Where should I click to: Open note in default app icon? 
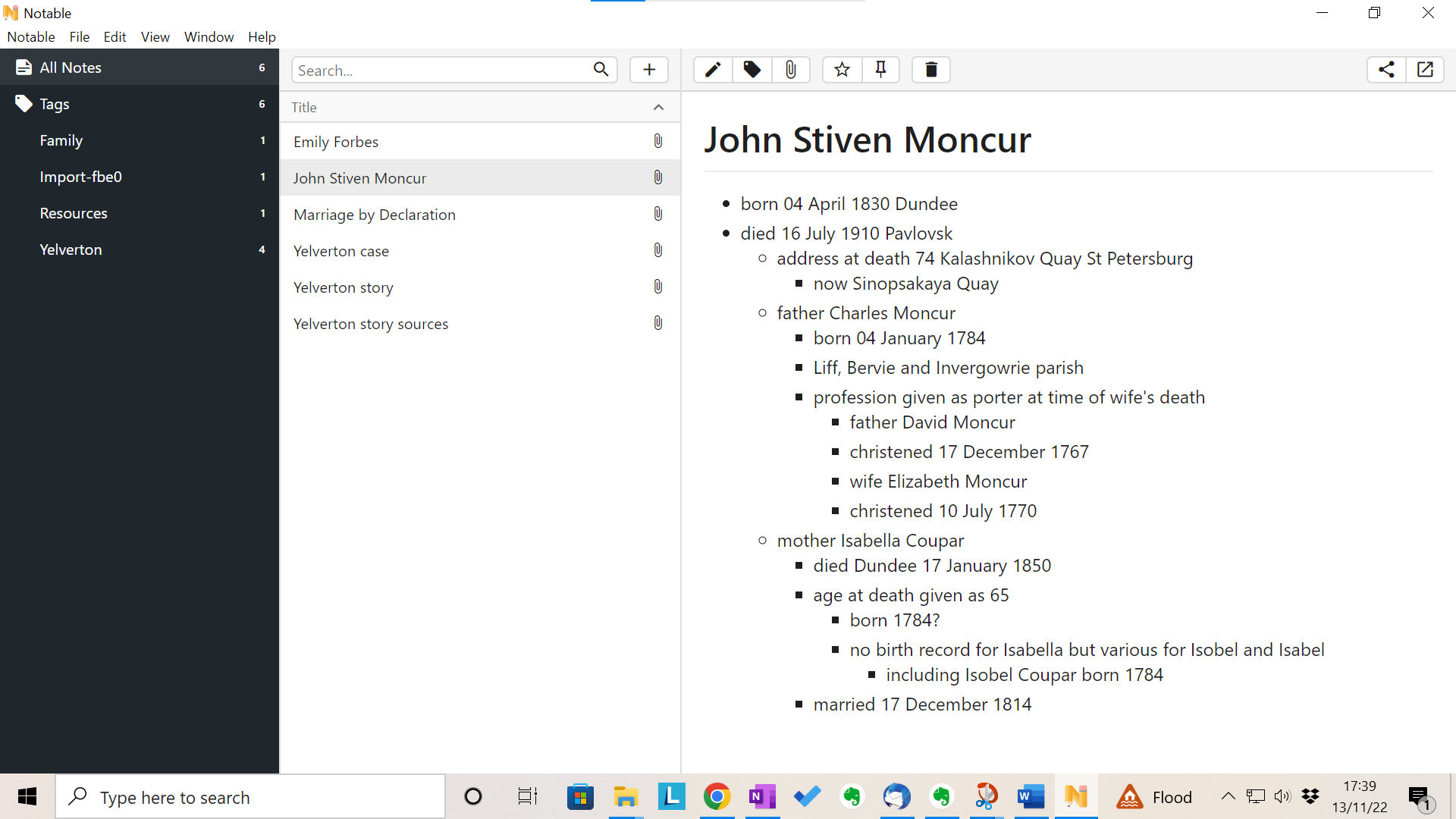tap(1425, 70)
